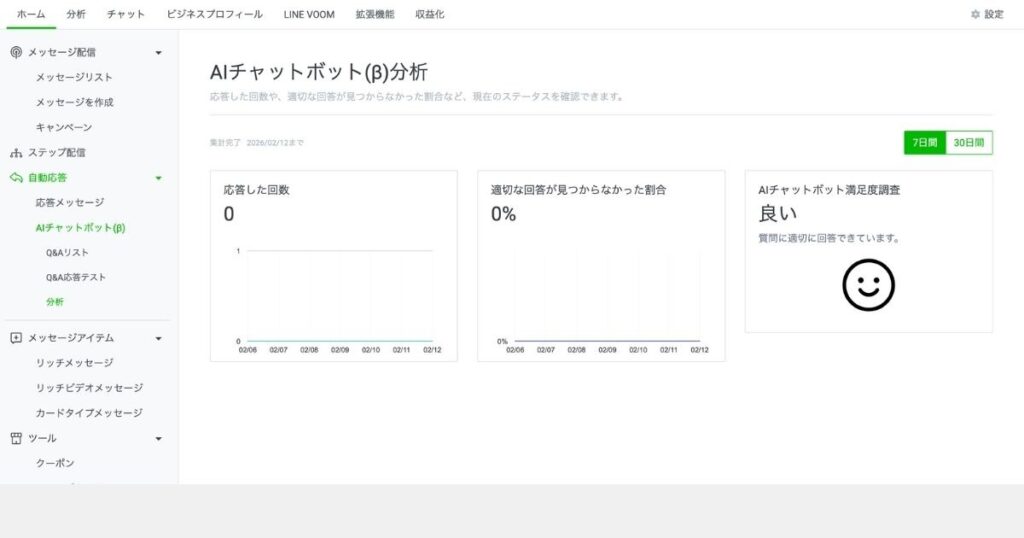Switch to the 7日間 period view
The height and width of the screenshot is (538, 1024).
tap(925, 143)
